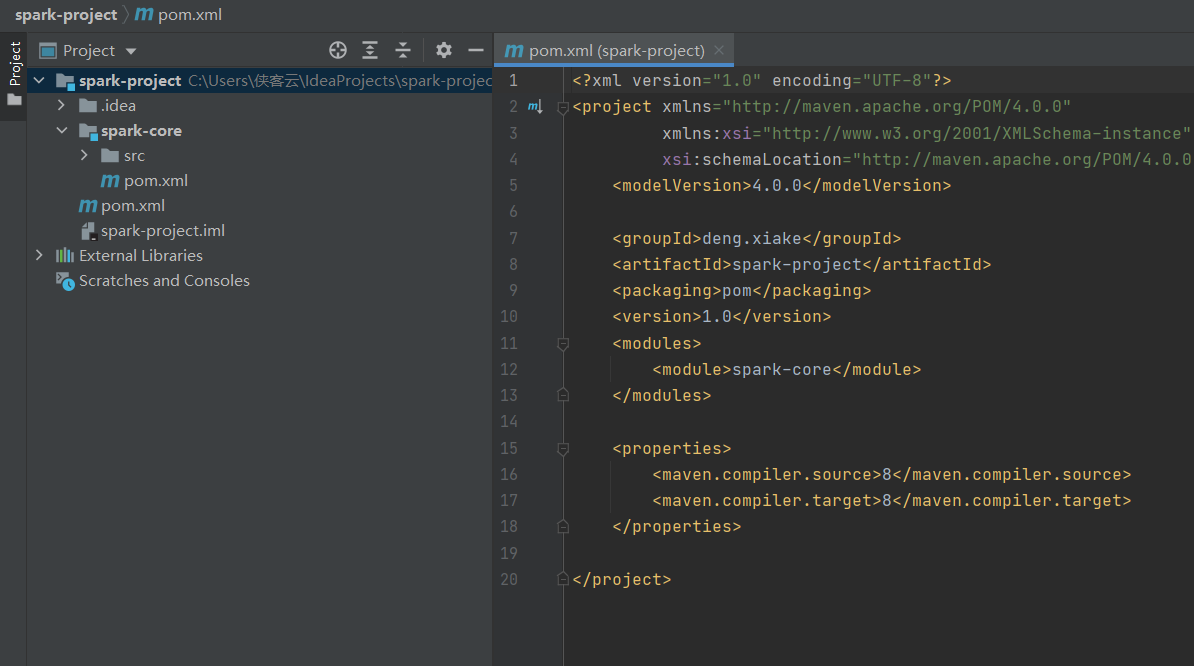The image size is (1194, 666).
Task: Click the Expand All icon in Project panel
Action: click(370, 50)
